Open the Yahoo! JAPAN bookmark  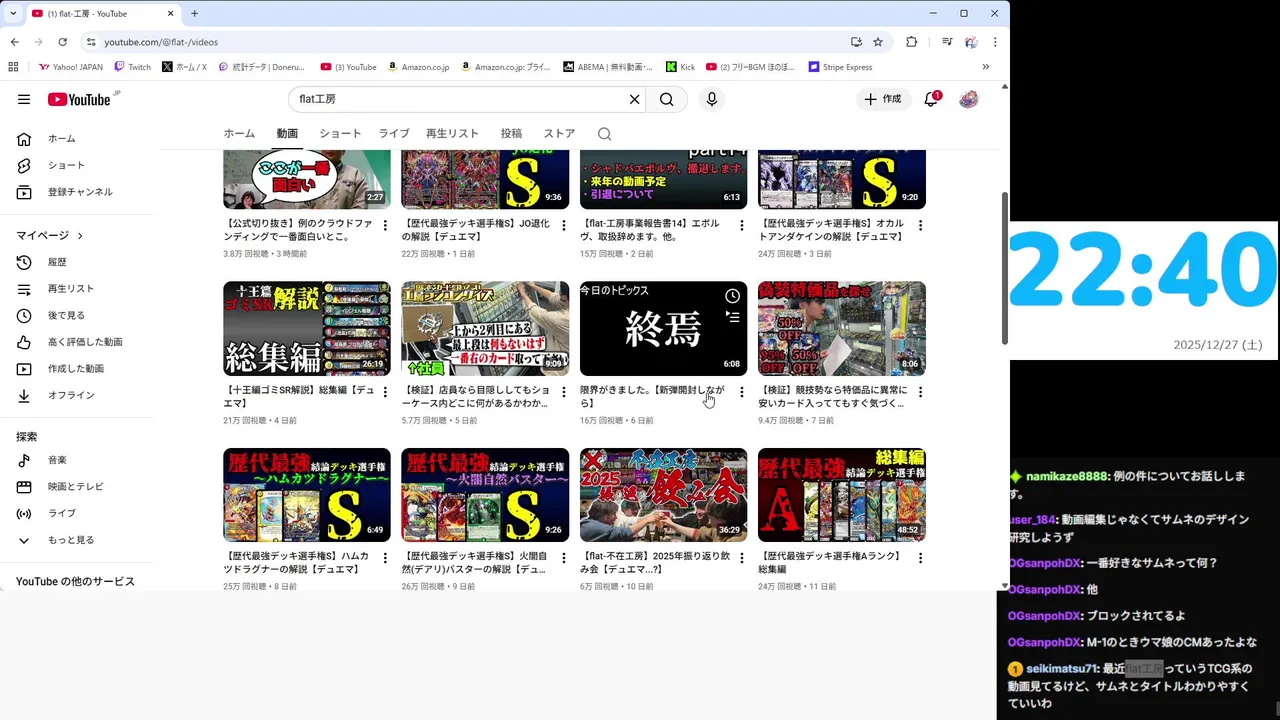pyautogui.click(x=70, y=67)
